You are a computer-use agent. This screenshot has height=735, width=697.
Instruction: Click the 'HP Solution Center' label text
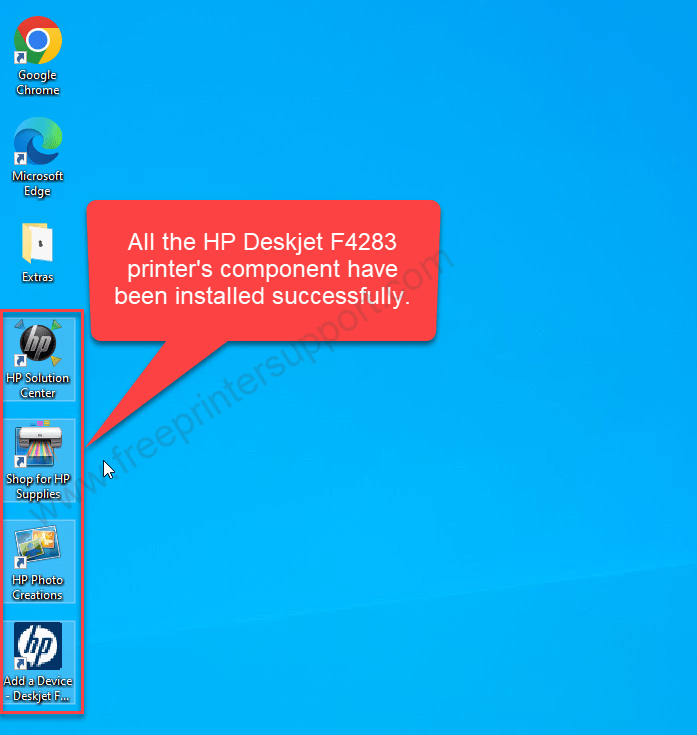pos(37,385)
